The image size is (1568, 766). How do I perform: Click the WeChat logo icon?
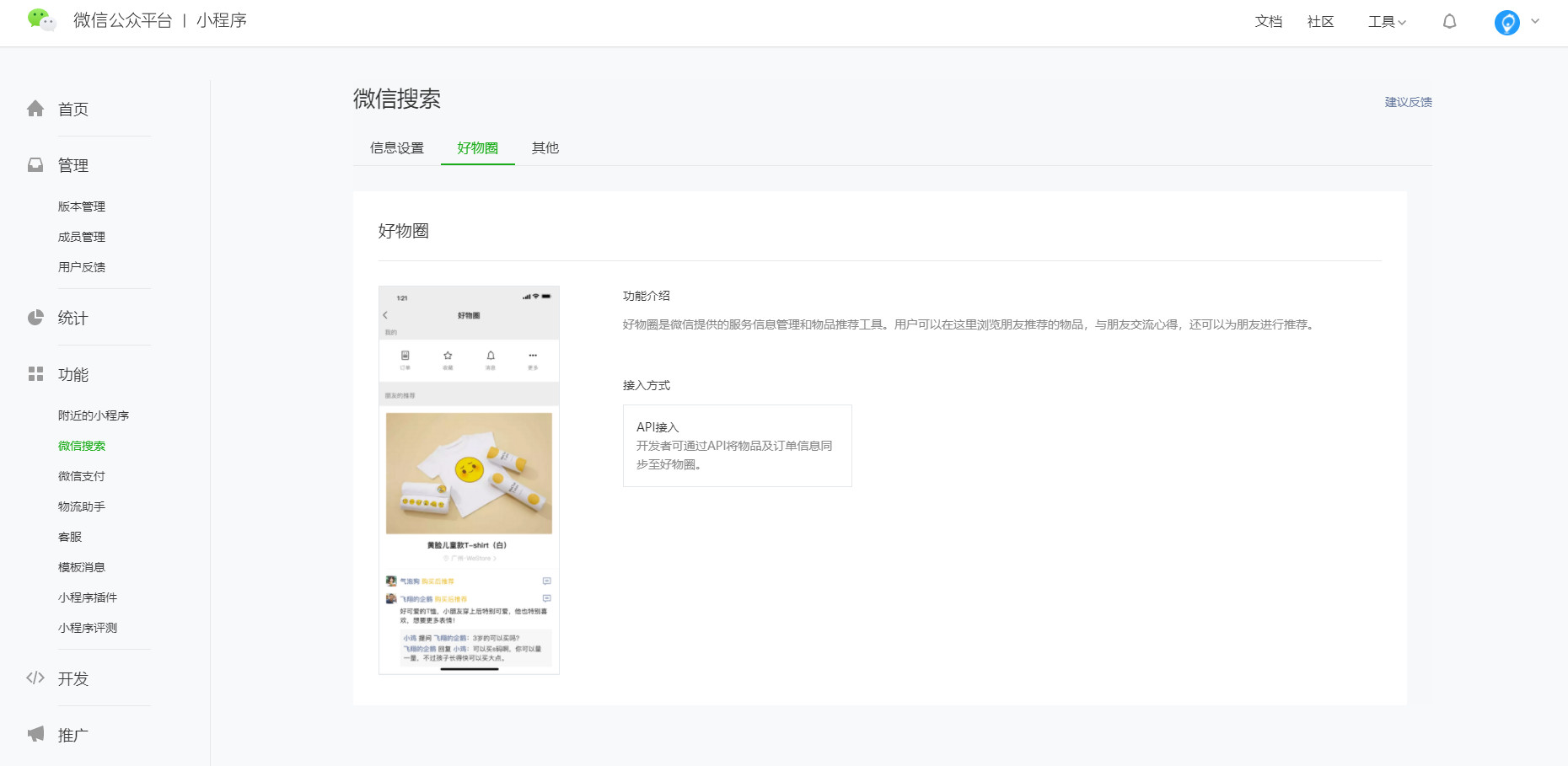(x=41, y=20)
